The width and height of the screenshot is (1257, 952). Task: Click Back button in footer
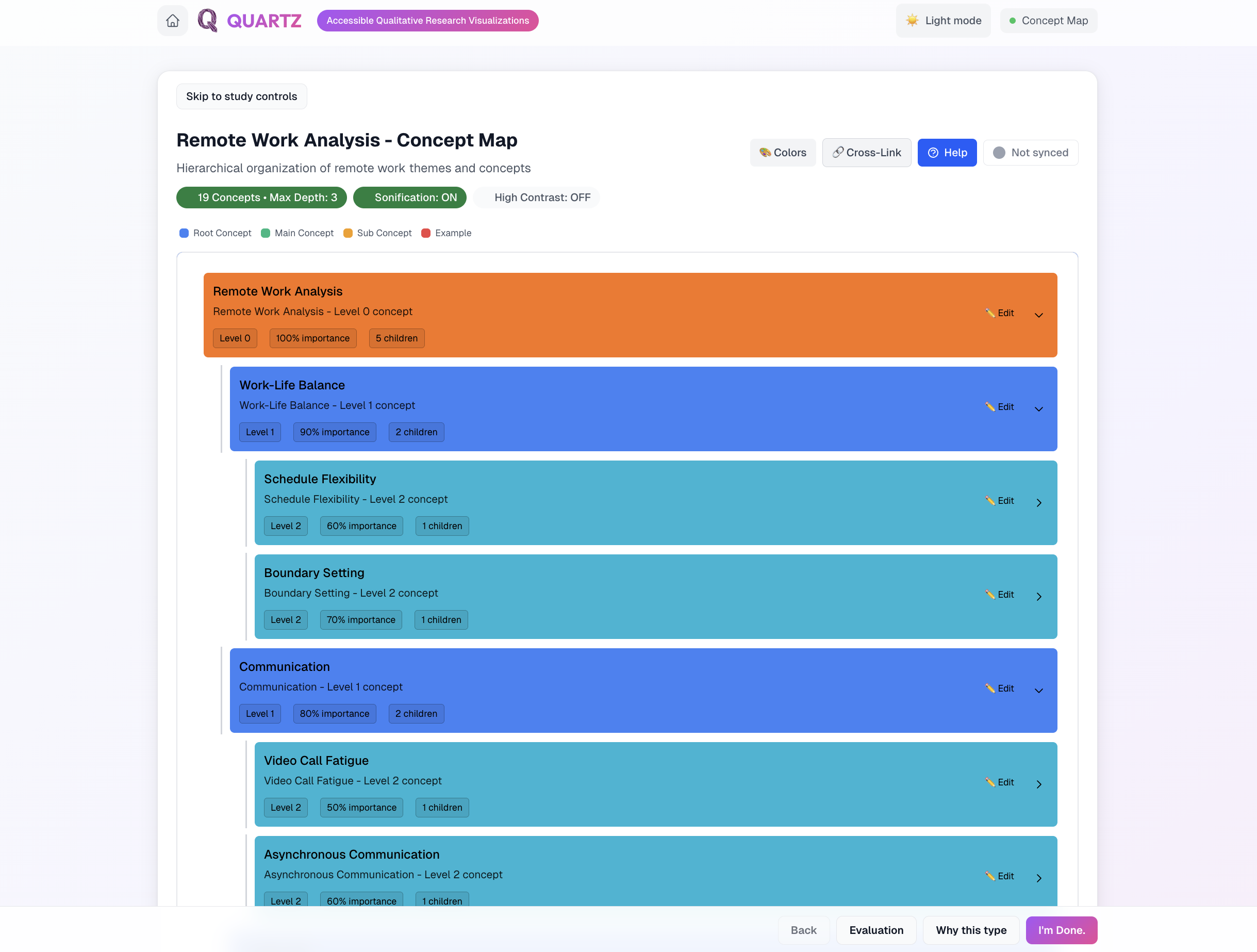[803, 930]
